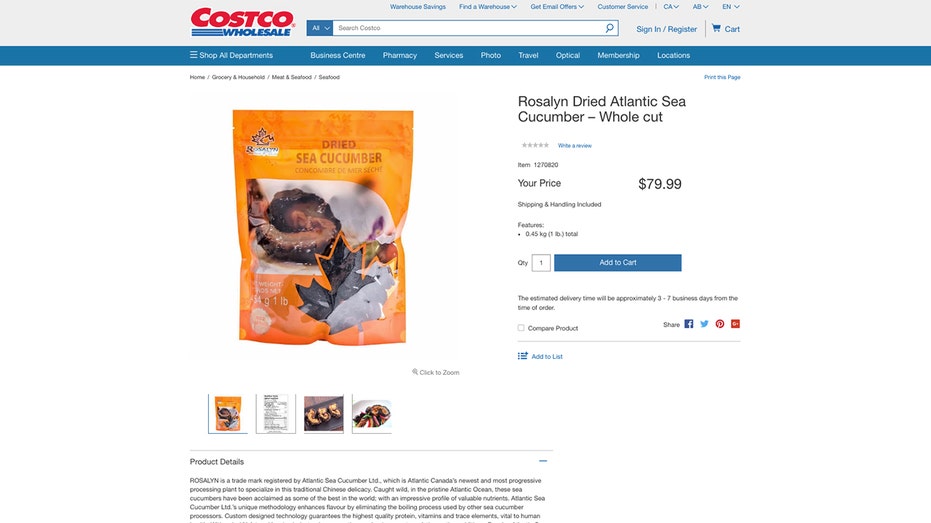
Task: Click the Add to List icon
Action: (x=522, y=356)
